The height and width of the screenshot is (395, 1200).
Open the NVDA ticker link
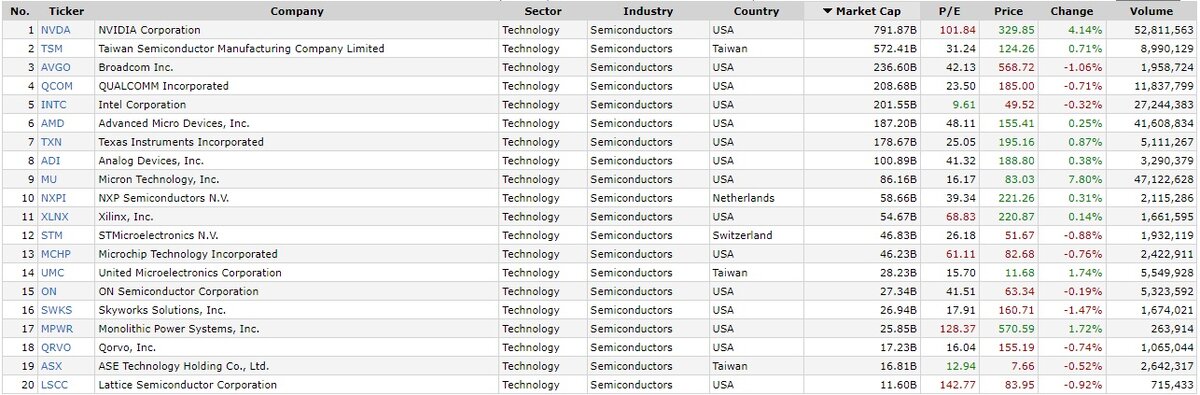pyautogui.click(x=55, y=30)
